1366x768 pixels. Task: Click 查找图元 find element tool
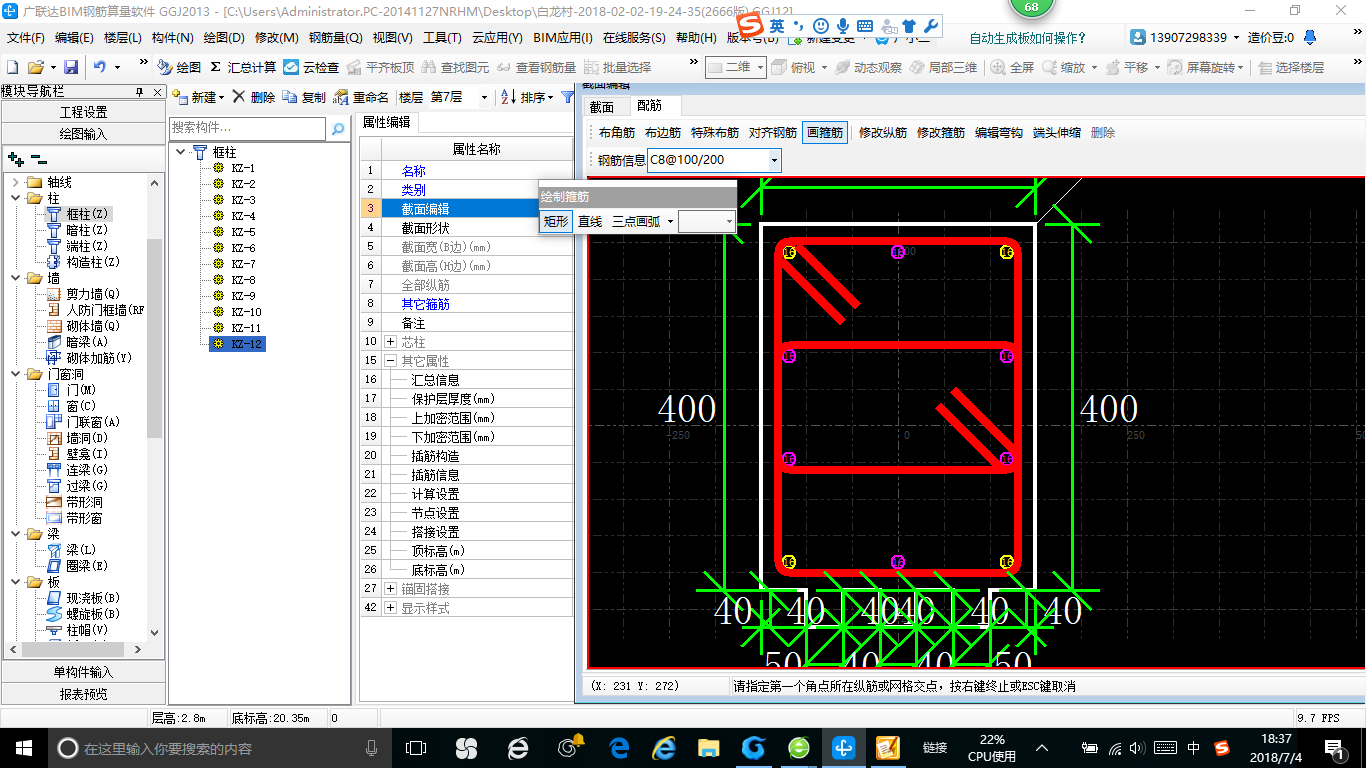coord(455,67)
